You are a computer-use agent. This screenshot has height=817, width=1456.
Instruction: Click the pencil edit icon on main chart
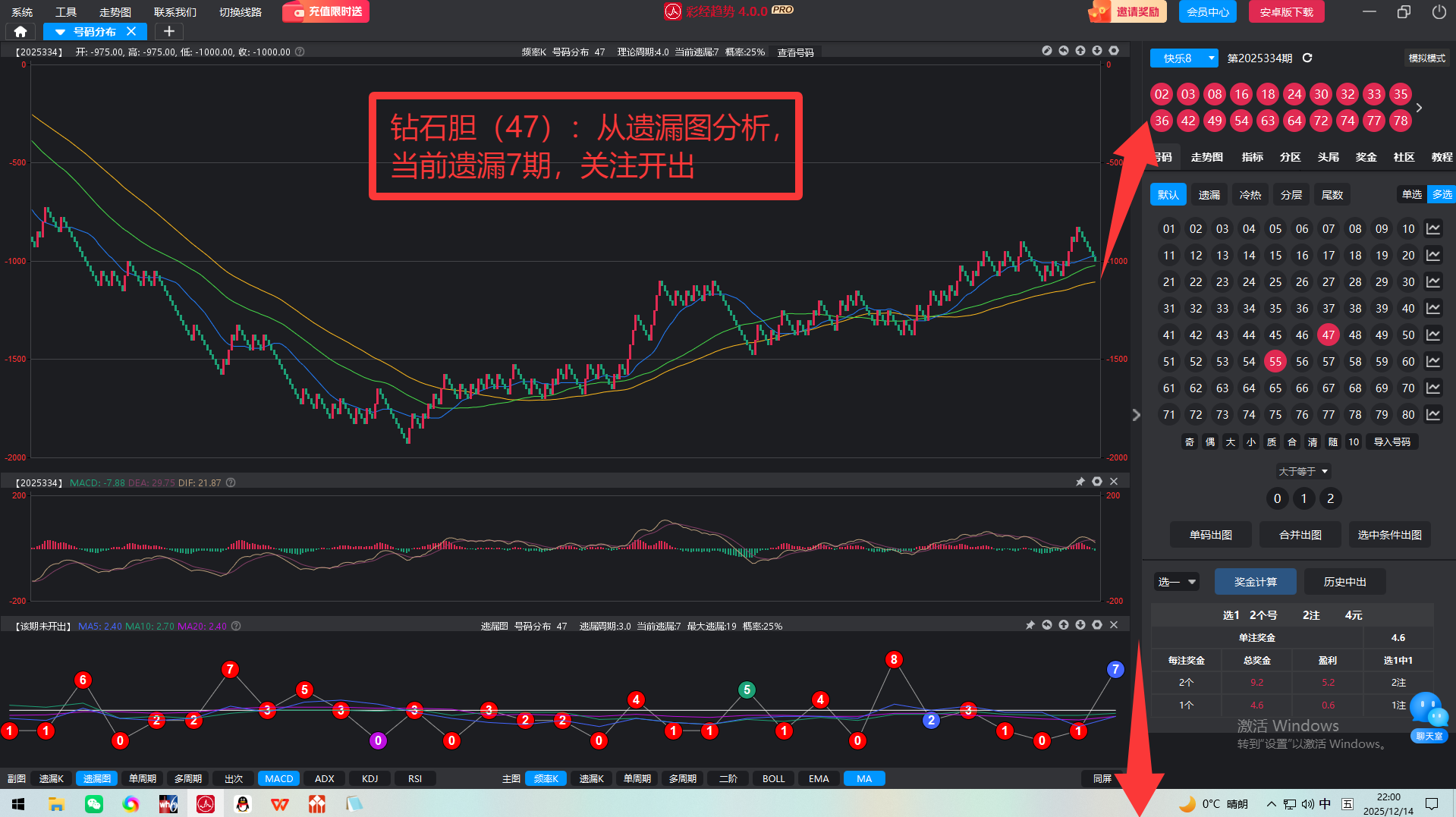click(x=1047, y=51)
